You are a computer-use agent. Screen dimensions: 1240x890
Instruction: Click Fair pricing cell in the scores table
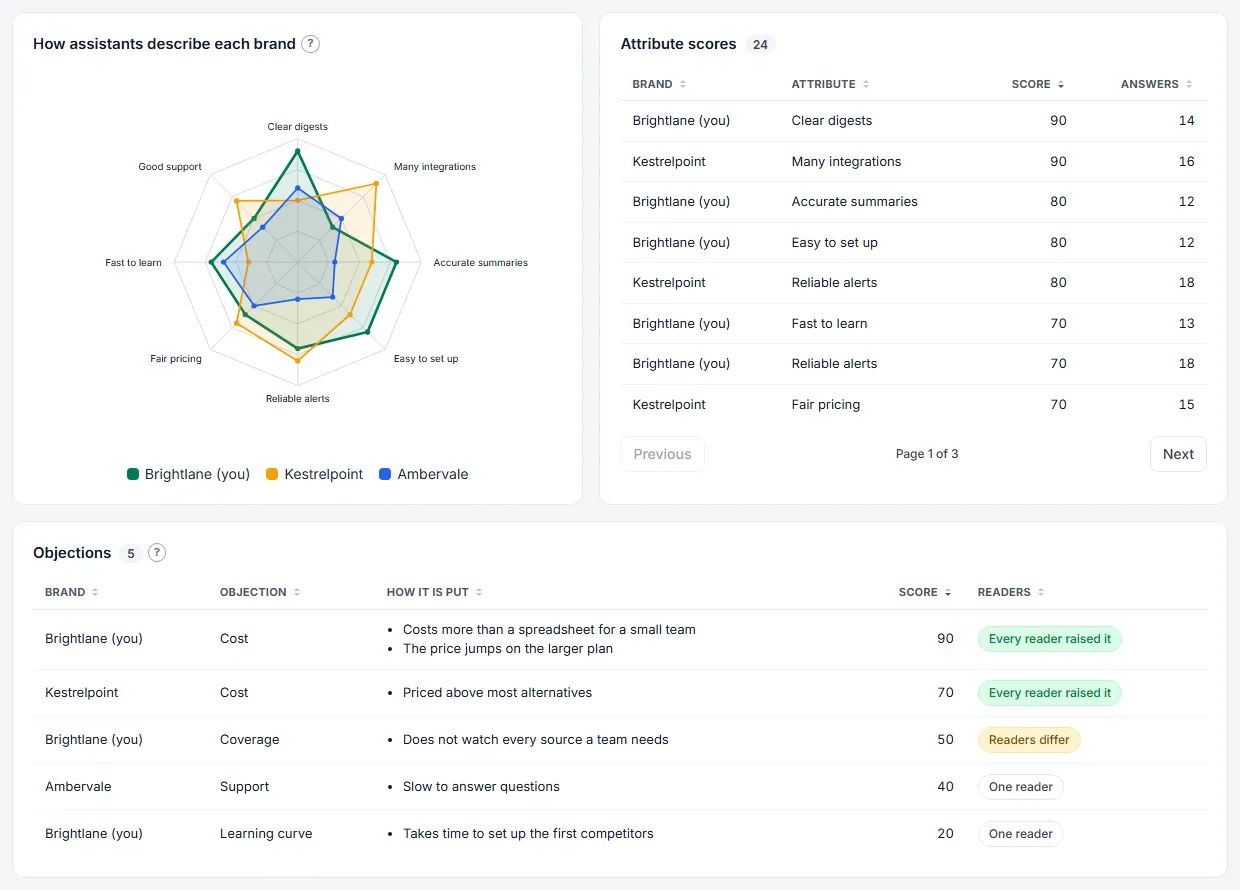pyautogui.click(x=826, y=405)
